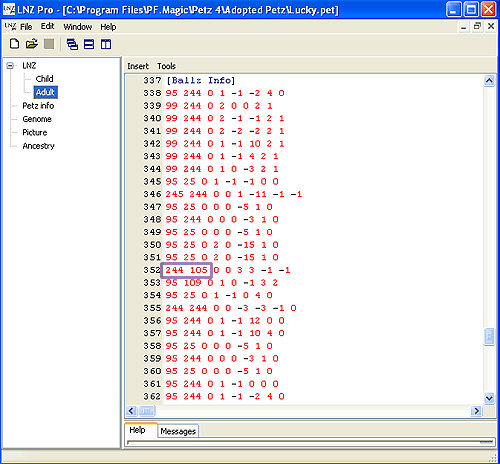Click the Tile horizontally toolbar icon

click(89, 44)
